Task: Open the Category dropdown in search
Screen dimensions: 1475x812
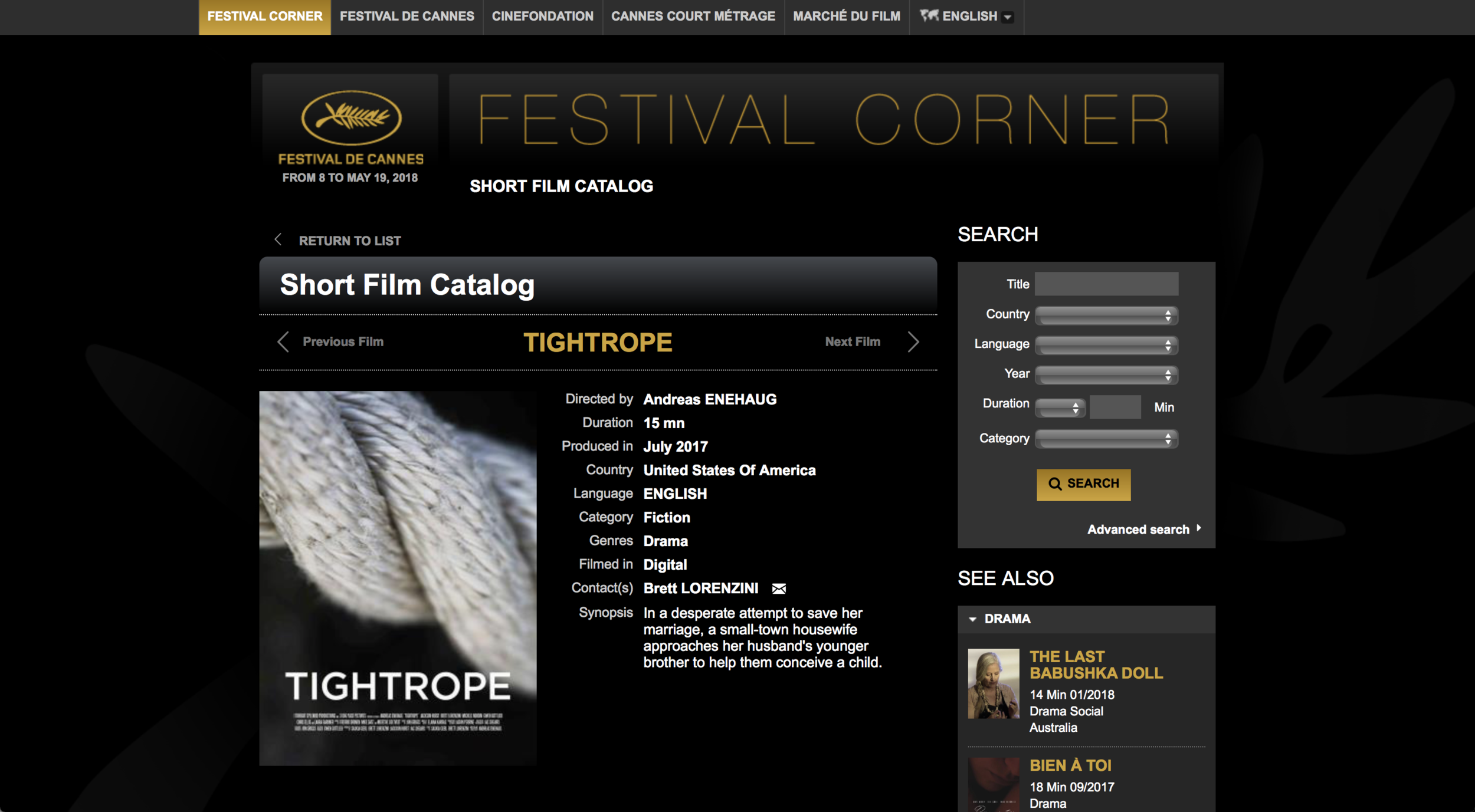Action: click(x=1106, y=439)
